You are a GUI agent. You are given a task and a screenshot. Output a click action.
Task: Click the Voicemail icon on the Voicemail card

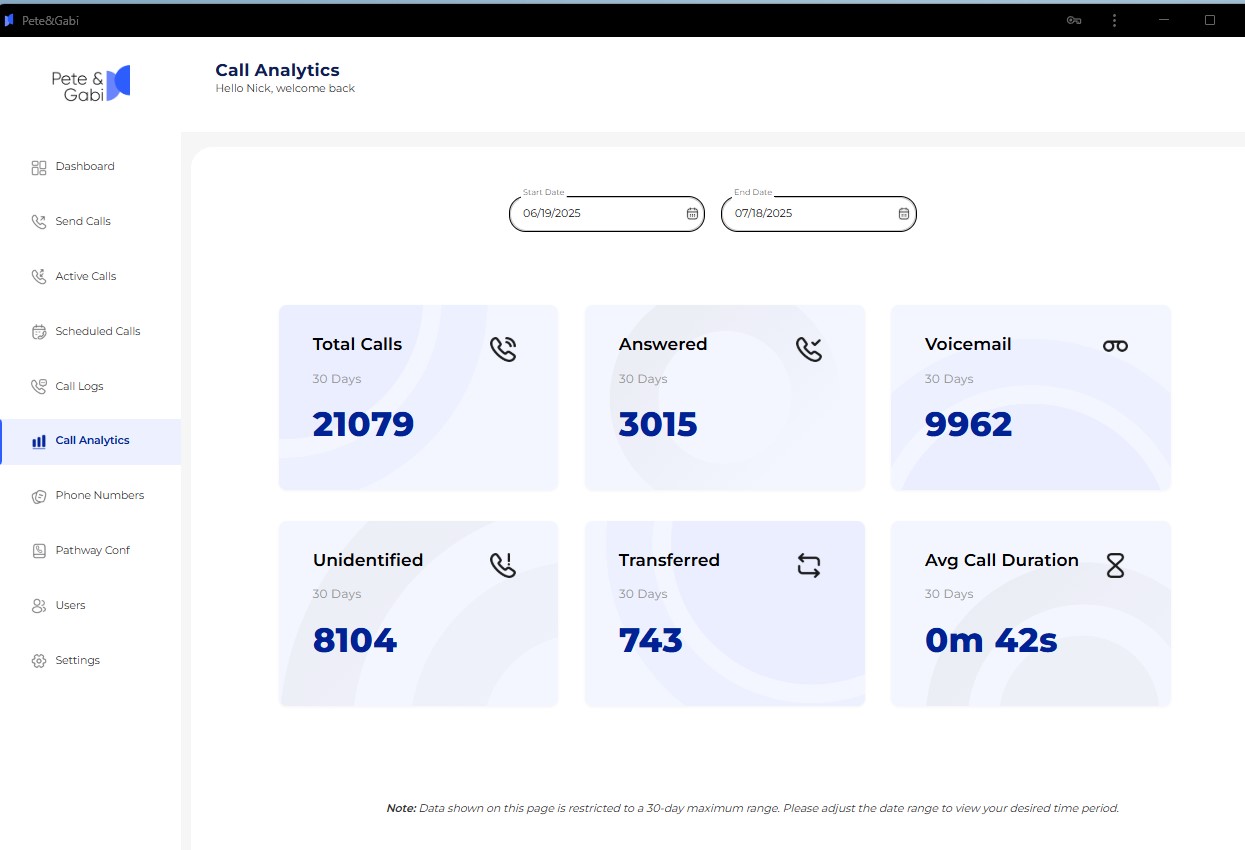coord(1115,345)
